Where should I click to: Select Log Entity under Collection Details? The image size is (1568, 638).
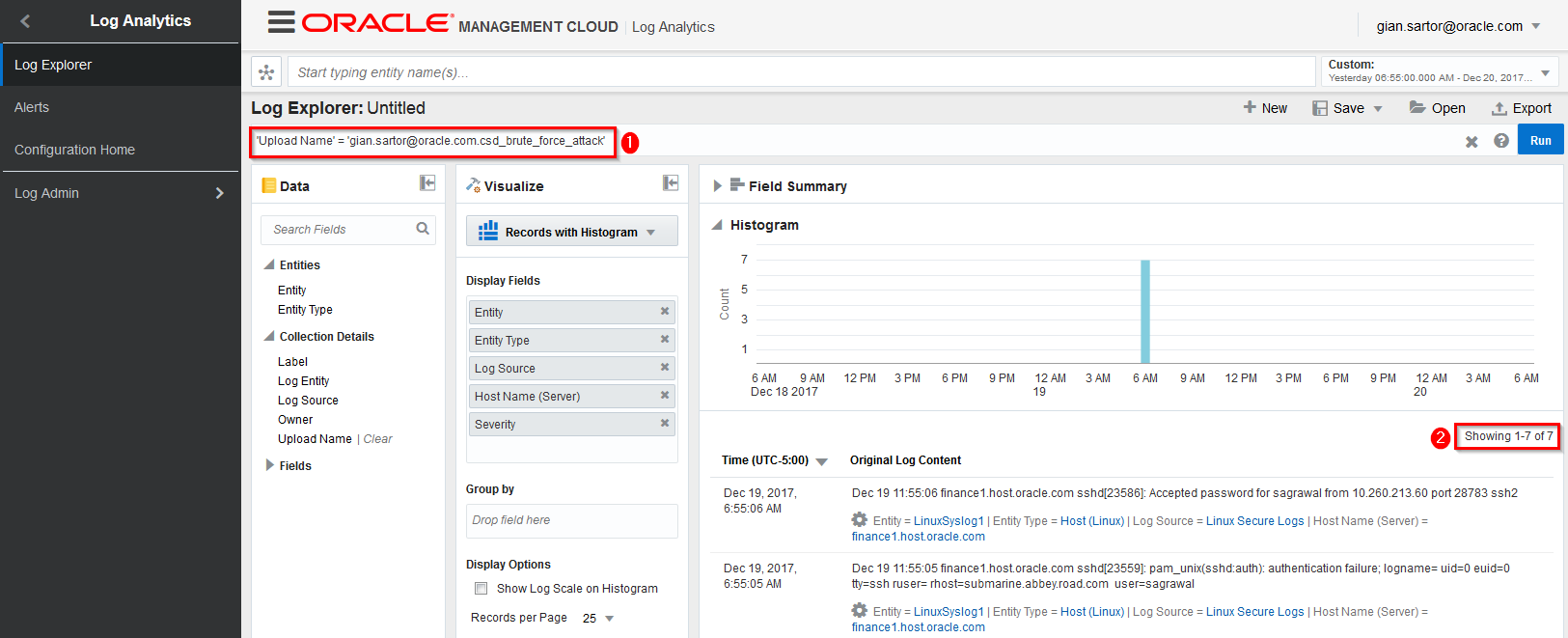[x=303, y=380]
